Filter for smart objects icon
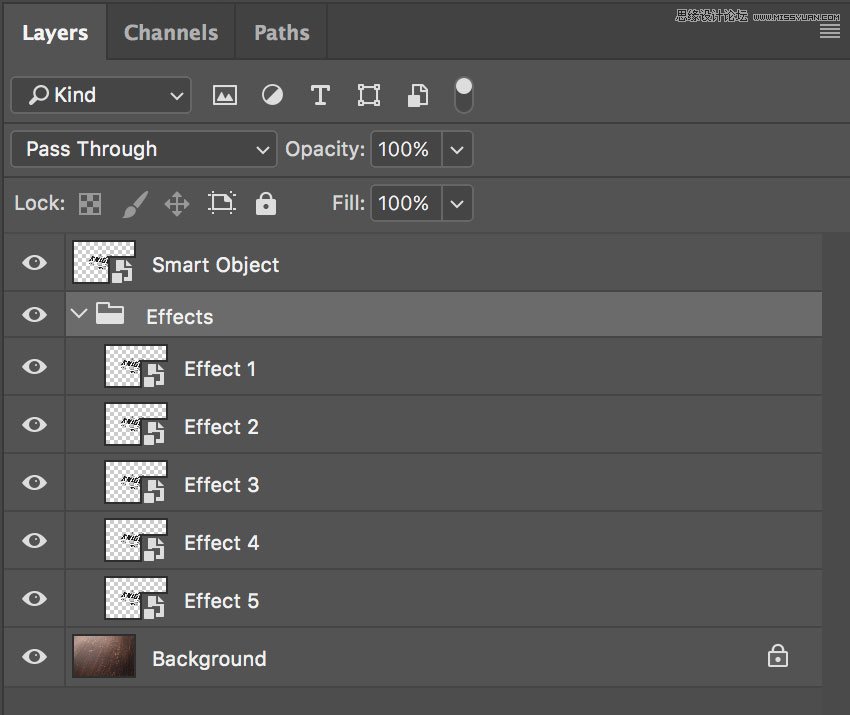This screenshot has height=715, width=850. point(417,95)
